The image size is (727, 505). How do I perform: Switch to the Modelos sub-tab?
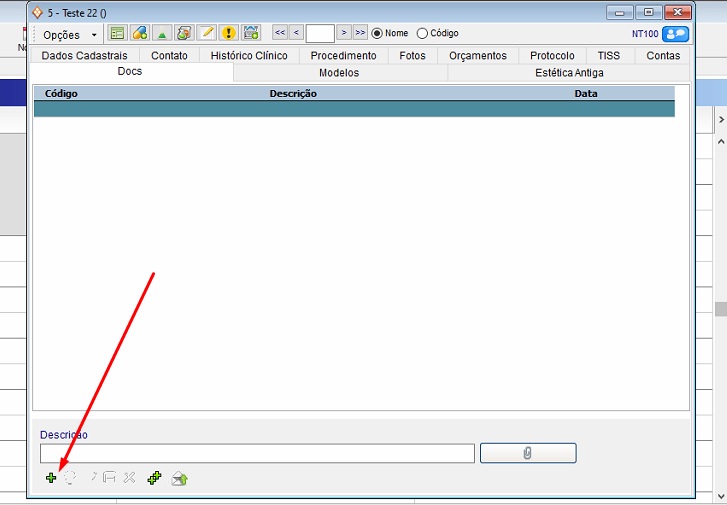coord(339,73)
